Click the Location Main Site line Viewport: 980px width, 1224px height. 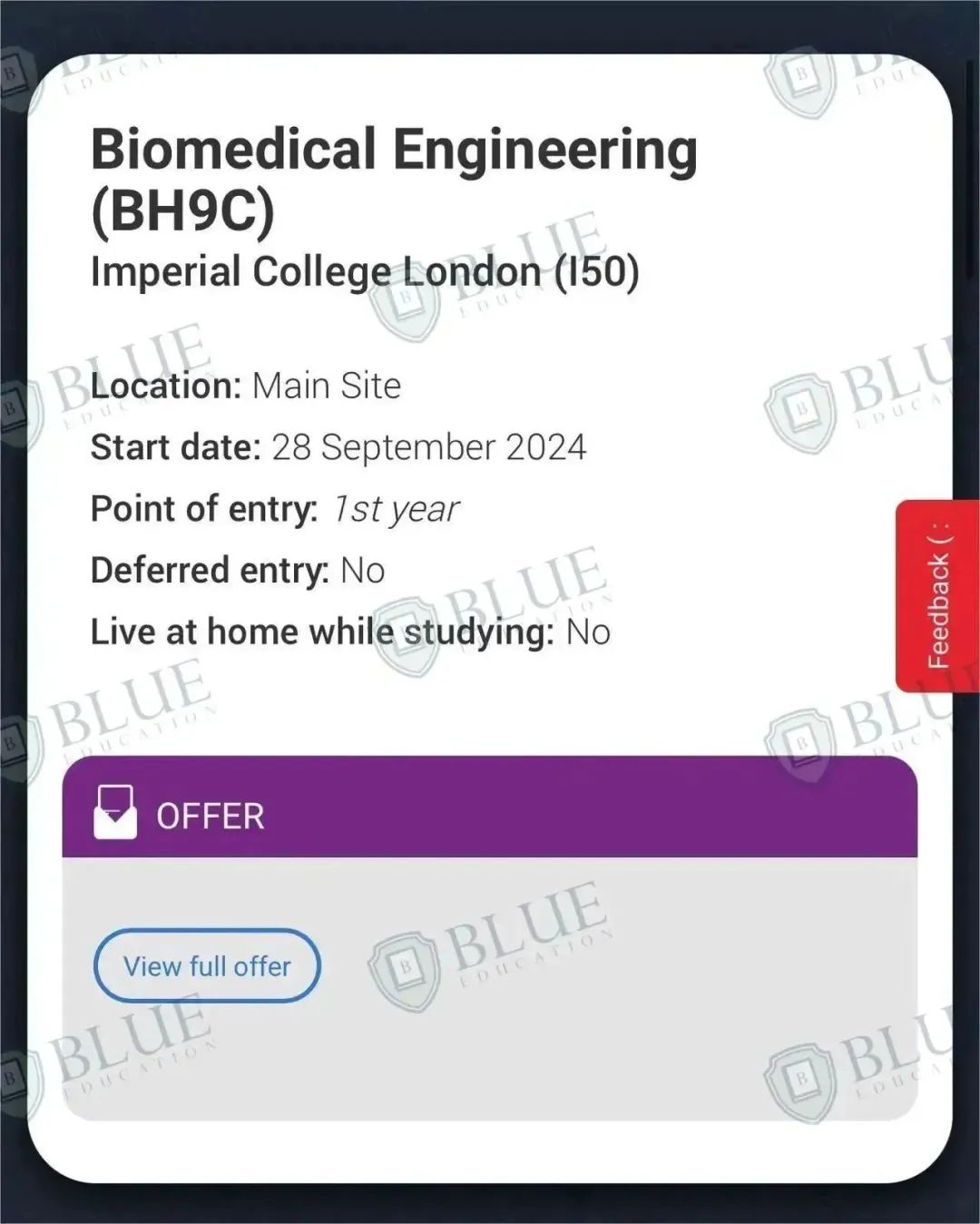pos(246,386)
